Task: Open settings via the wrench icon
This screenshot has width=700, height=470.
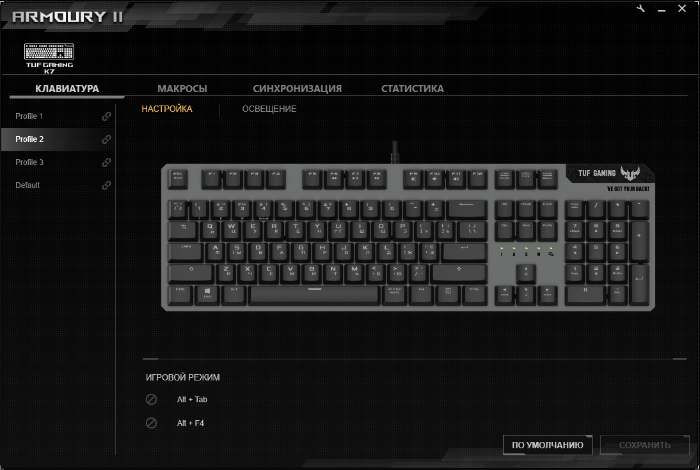Action: pyautogui.click(x=641, y=8)
